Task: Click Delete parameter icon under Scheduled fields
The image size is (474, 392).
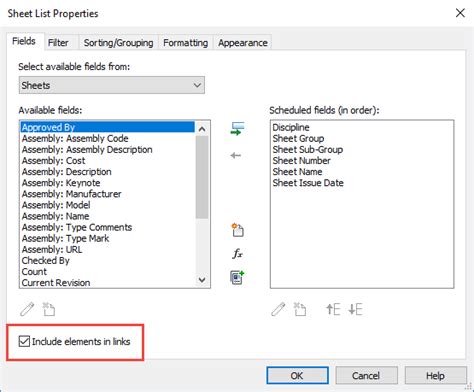Action: pyautogui.click(x=300, y=309)
